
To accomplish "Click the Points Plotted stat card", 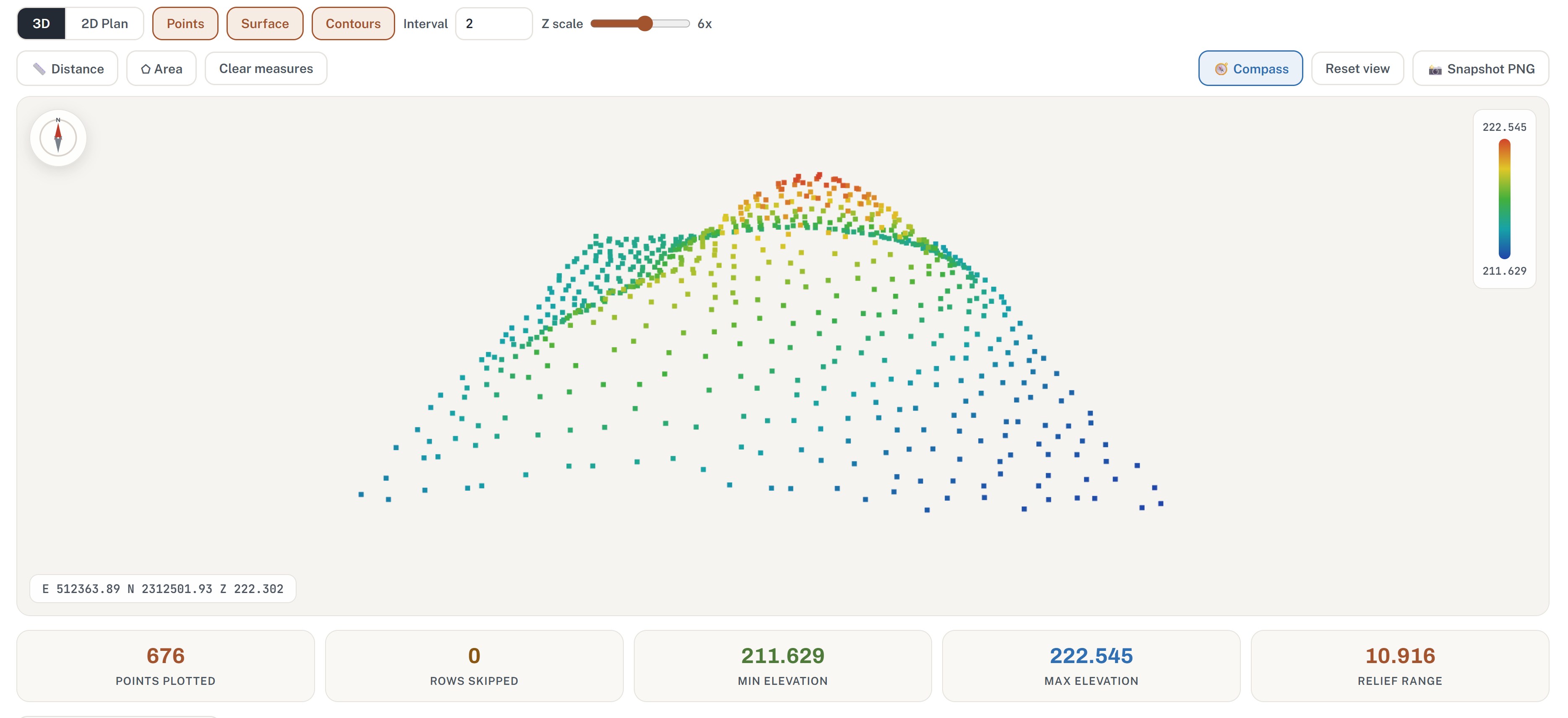I will click(x=166, y=666).
